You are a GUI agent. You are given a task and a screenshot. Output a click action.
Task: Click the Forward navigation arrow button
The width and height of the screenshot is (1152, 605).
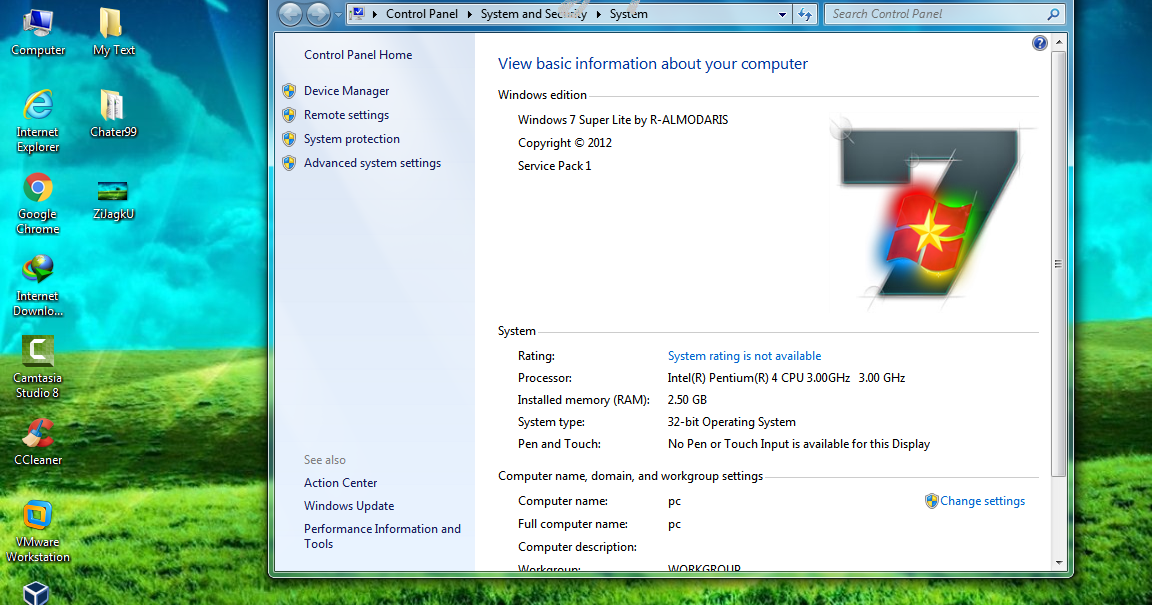(x=318, y=14)
